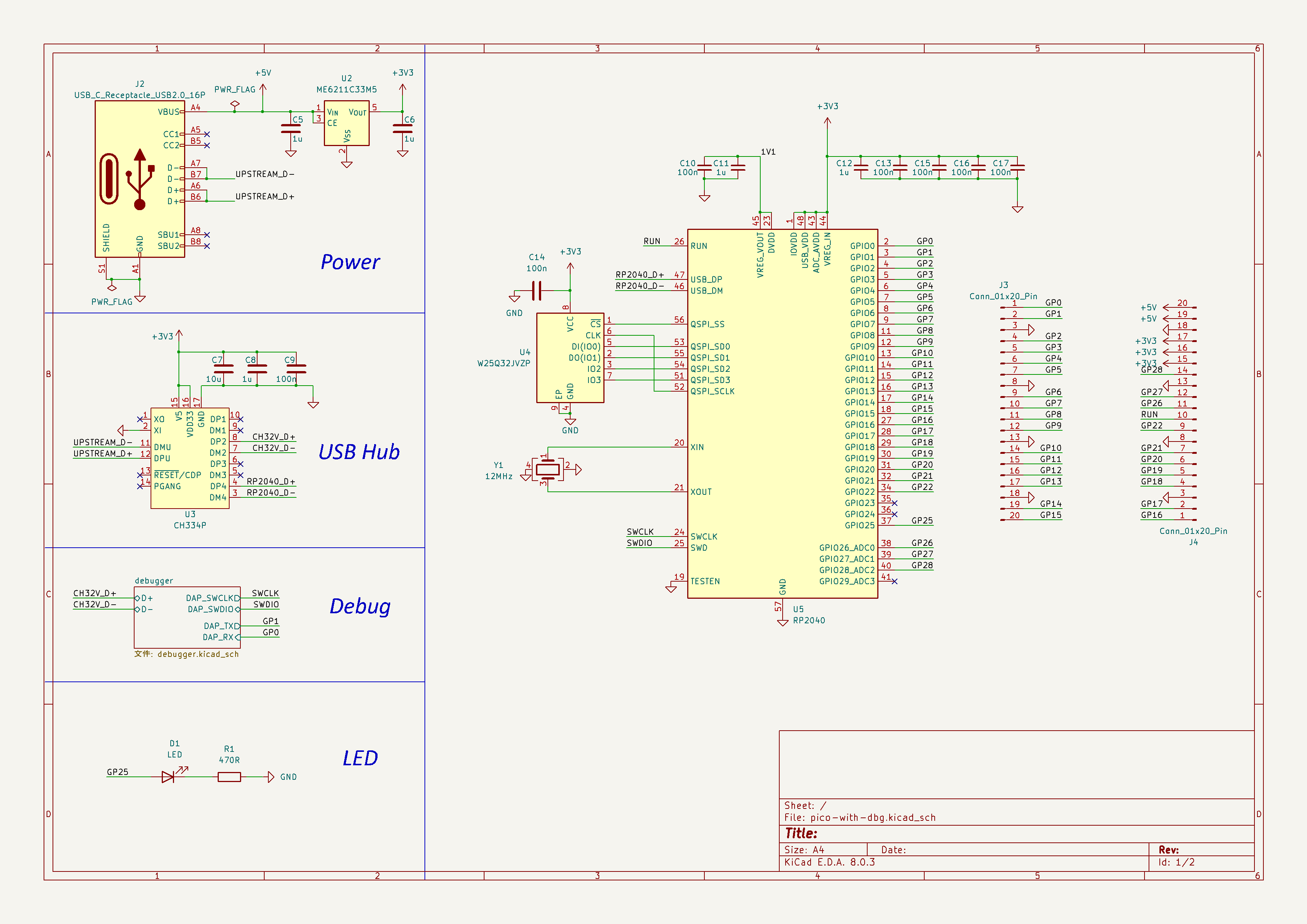Click capacitor C13 symbol
1307x924 pixels.
click(900, 168)
